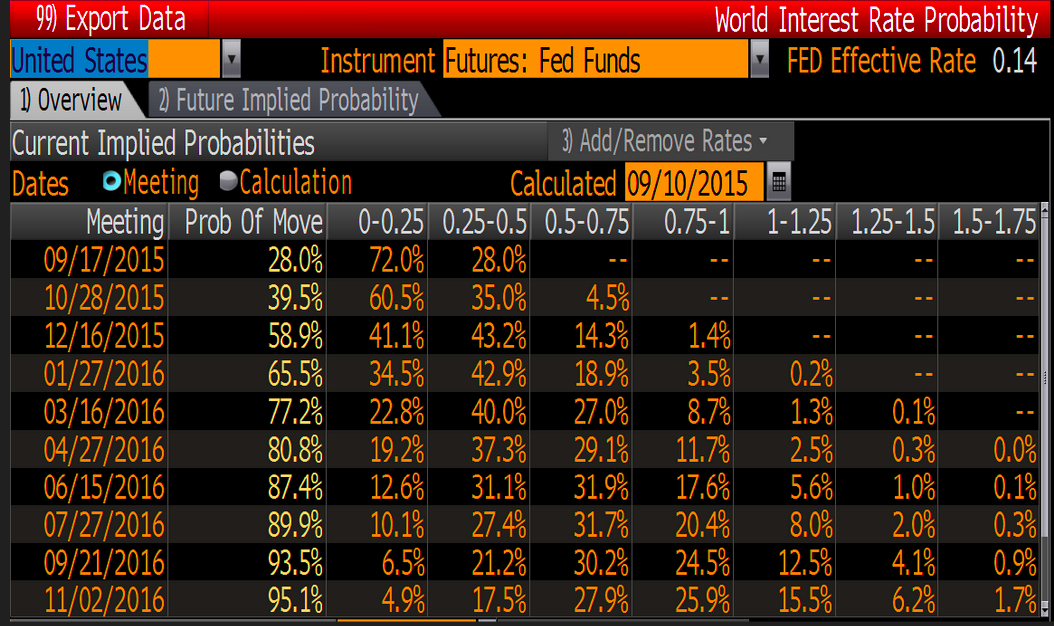Select the 04/27/2016 meeting row date

tap(104, 449)
